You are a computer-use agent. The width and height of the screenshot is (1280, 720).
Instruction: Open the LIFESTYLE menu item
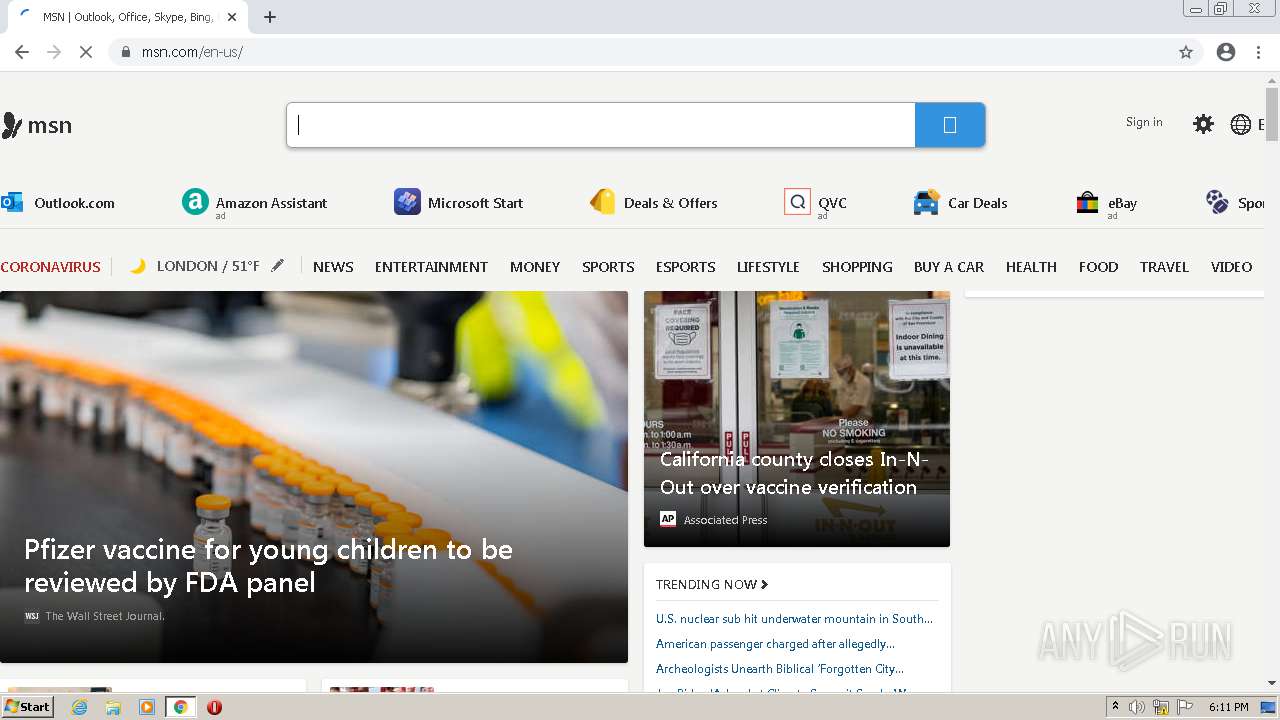pyautogui.click(x=768, y=267)
